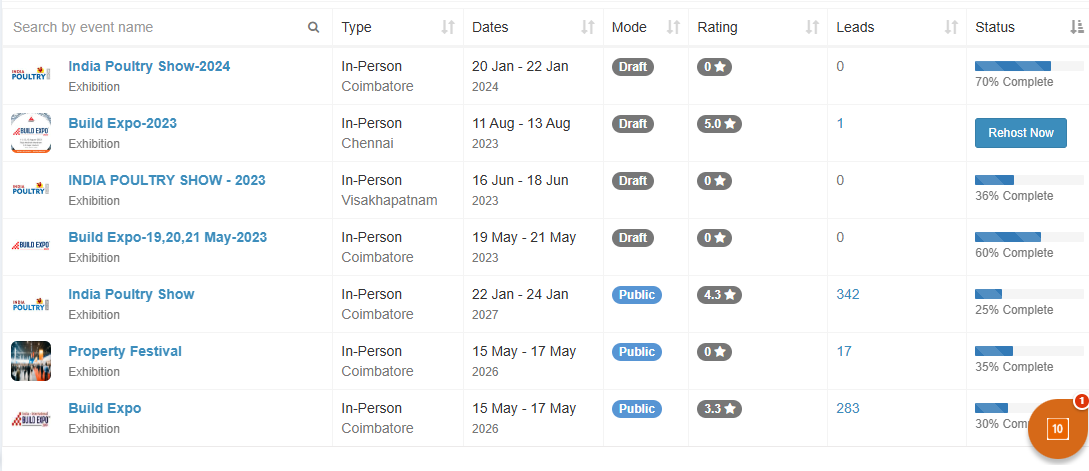
Task: Sort events by the Rating column
Action: 812,28
